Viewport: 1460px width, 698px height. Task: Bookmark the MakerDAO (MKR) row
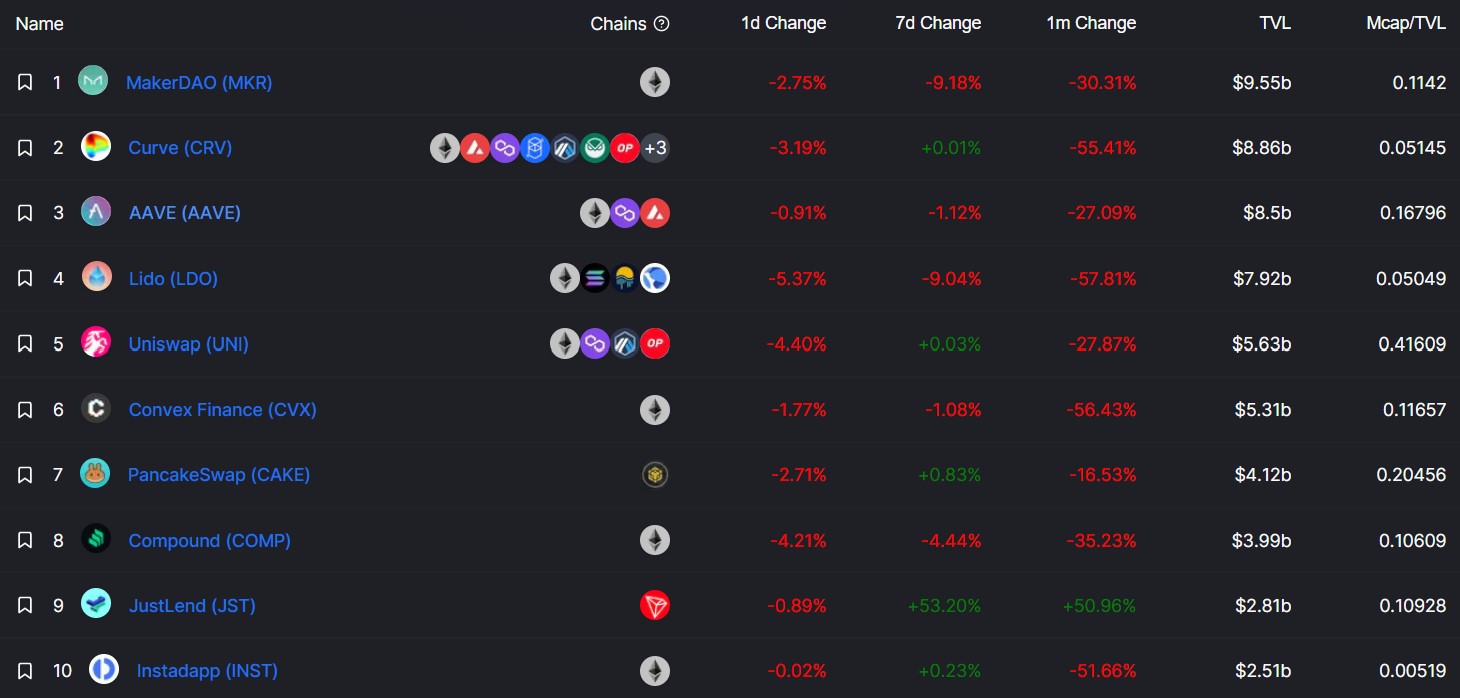[x=25, y=82]
